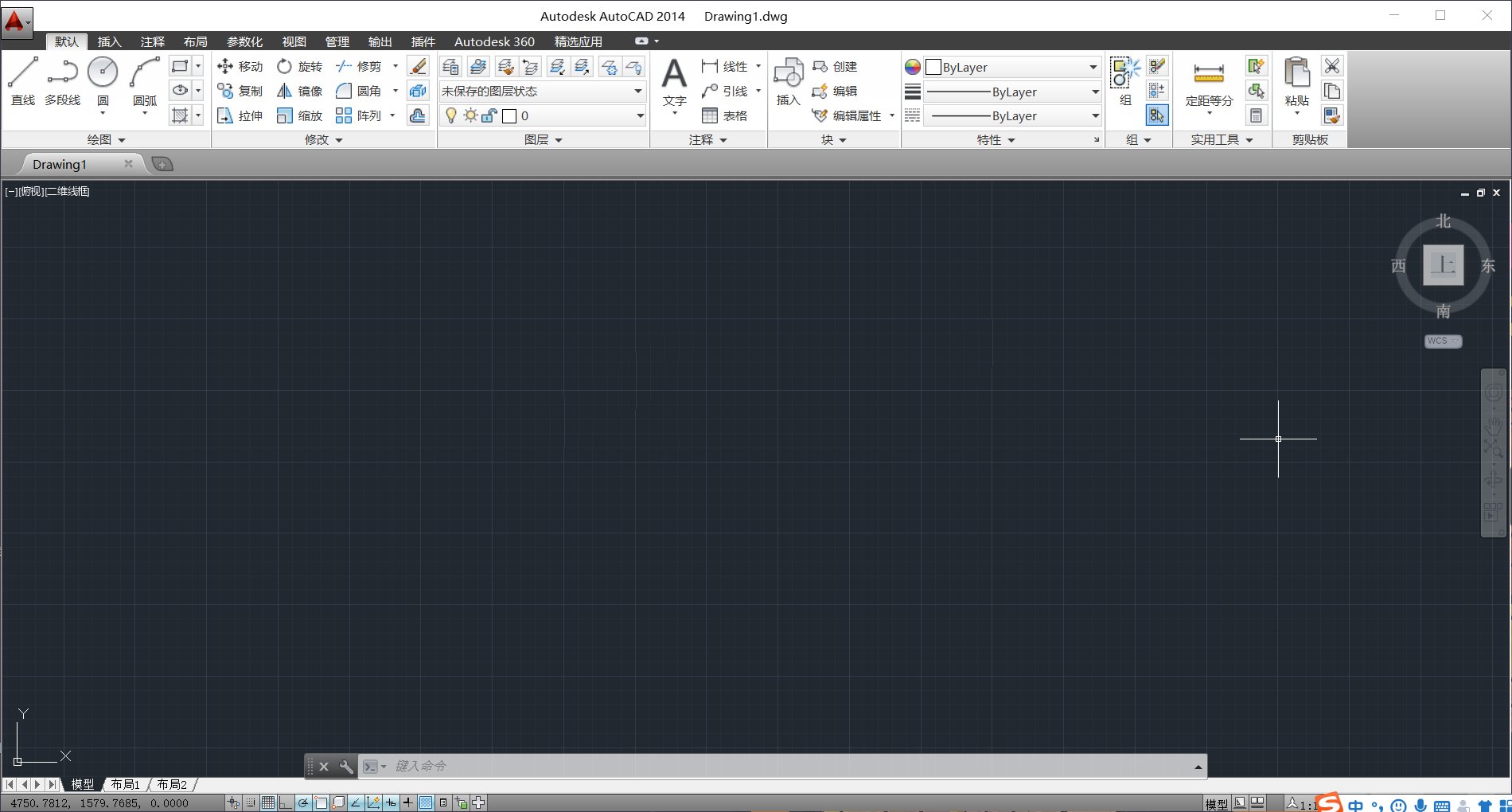Click the Mirror (镜像) tool
1512x812 pixels.
coord(299,92)
